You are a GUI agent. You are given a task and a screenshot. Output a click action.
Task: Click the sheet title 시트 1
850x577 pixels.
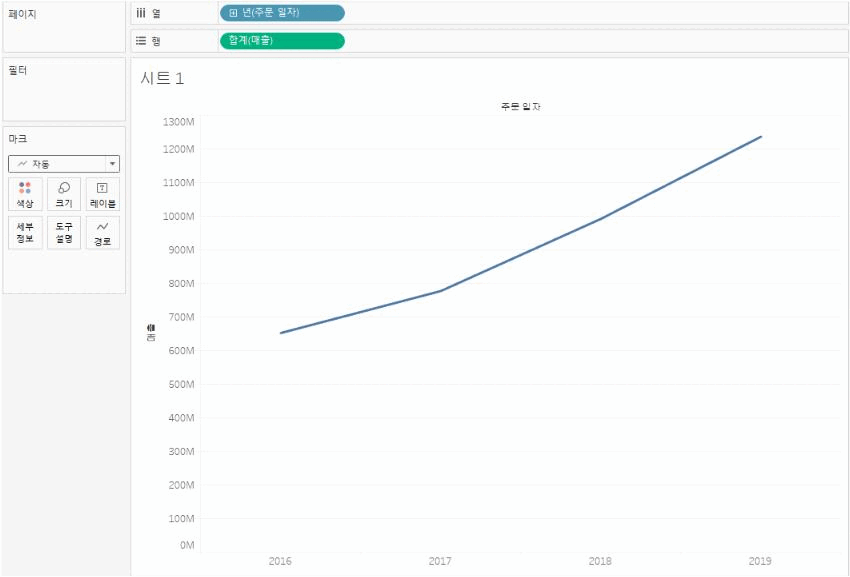pos(162,79)
